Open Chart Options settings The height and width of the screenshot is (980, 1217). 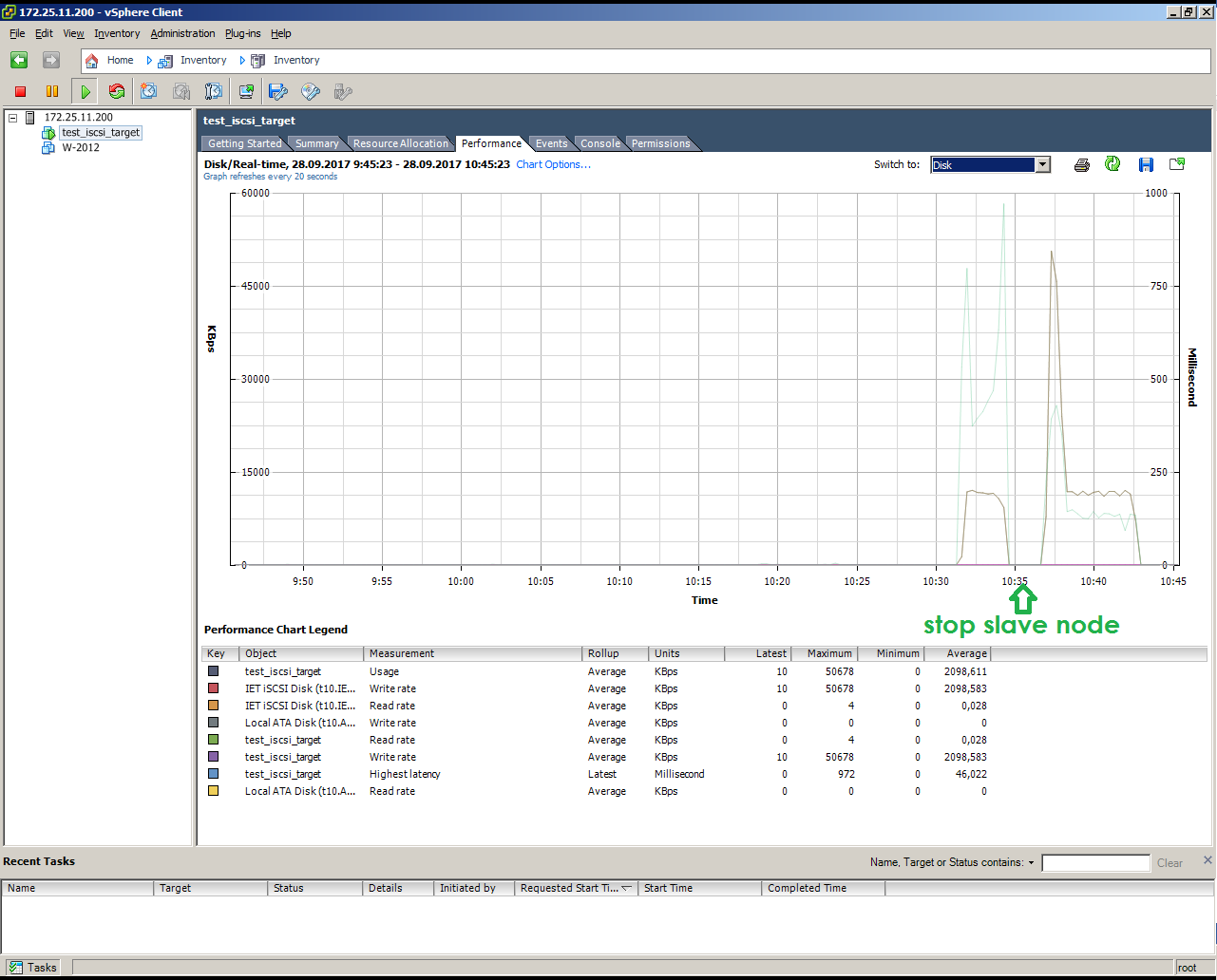(554, 163)
